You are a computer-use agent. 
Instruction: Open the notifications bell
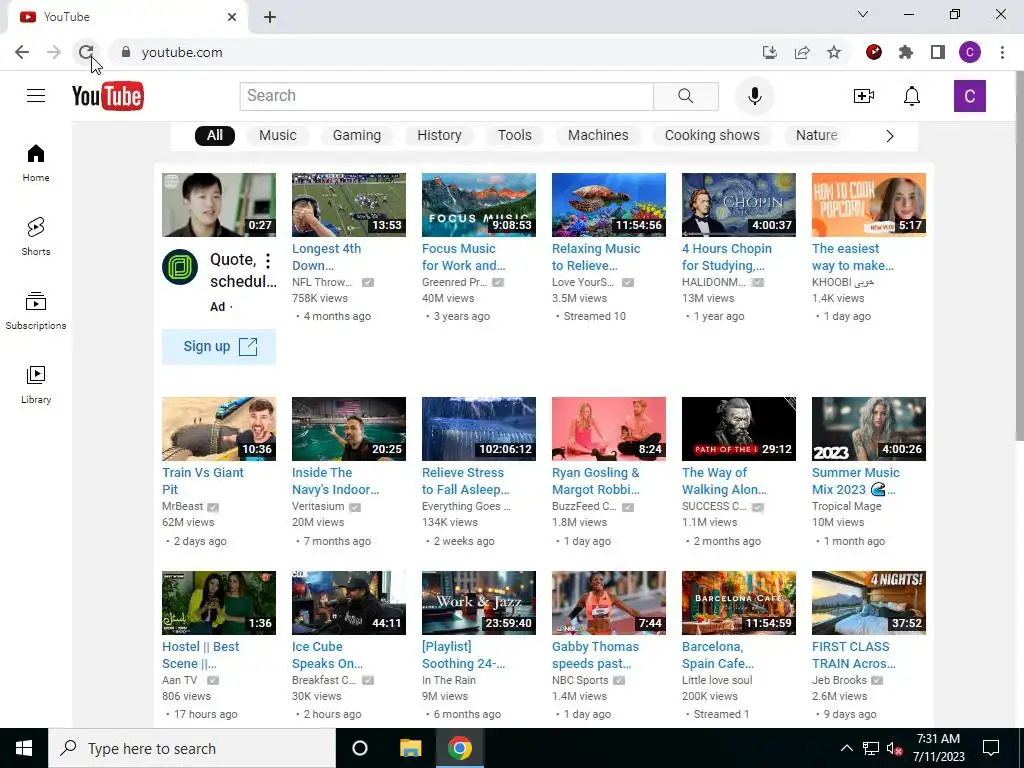tap(912, 96)
